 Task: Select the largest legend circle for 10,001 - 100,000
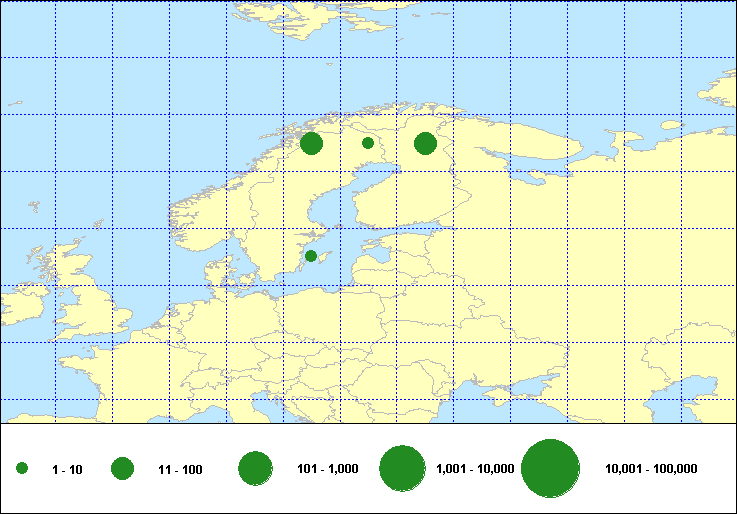pyautogui.click(x=551, y=469)
